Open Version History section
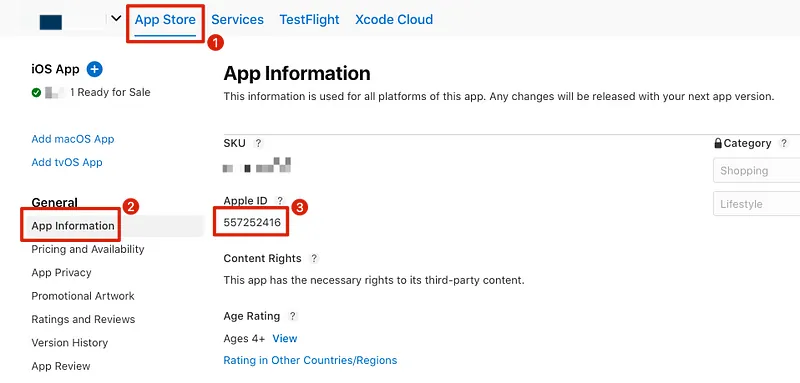 [69, 343]
